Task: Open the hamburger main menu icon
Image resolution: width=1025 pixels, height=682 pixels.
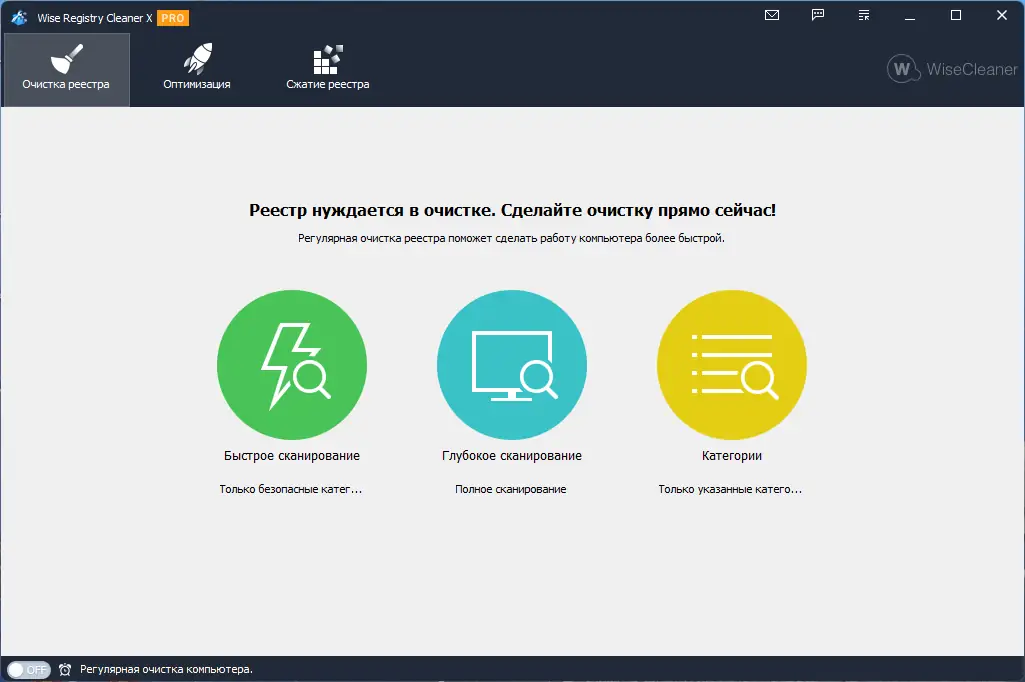Action: 863,15
